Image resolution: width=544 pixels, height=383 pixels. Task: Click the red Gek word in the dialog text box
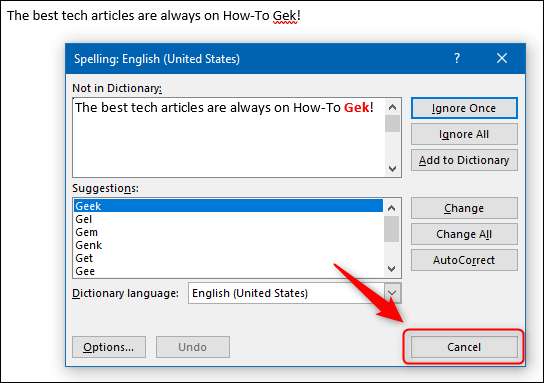pos(357,108)
